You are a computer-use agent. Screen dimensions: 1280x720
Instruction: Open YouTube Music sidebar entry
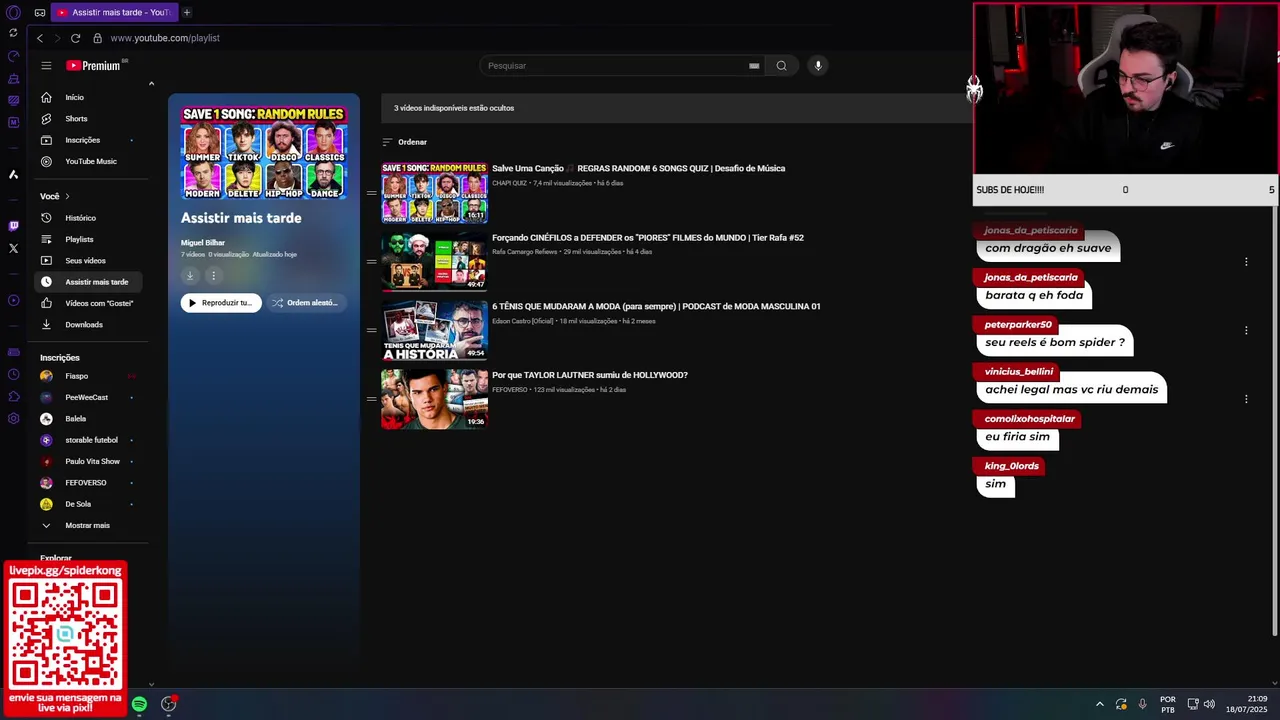point(90,161)
